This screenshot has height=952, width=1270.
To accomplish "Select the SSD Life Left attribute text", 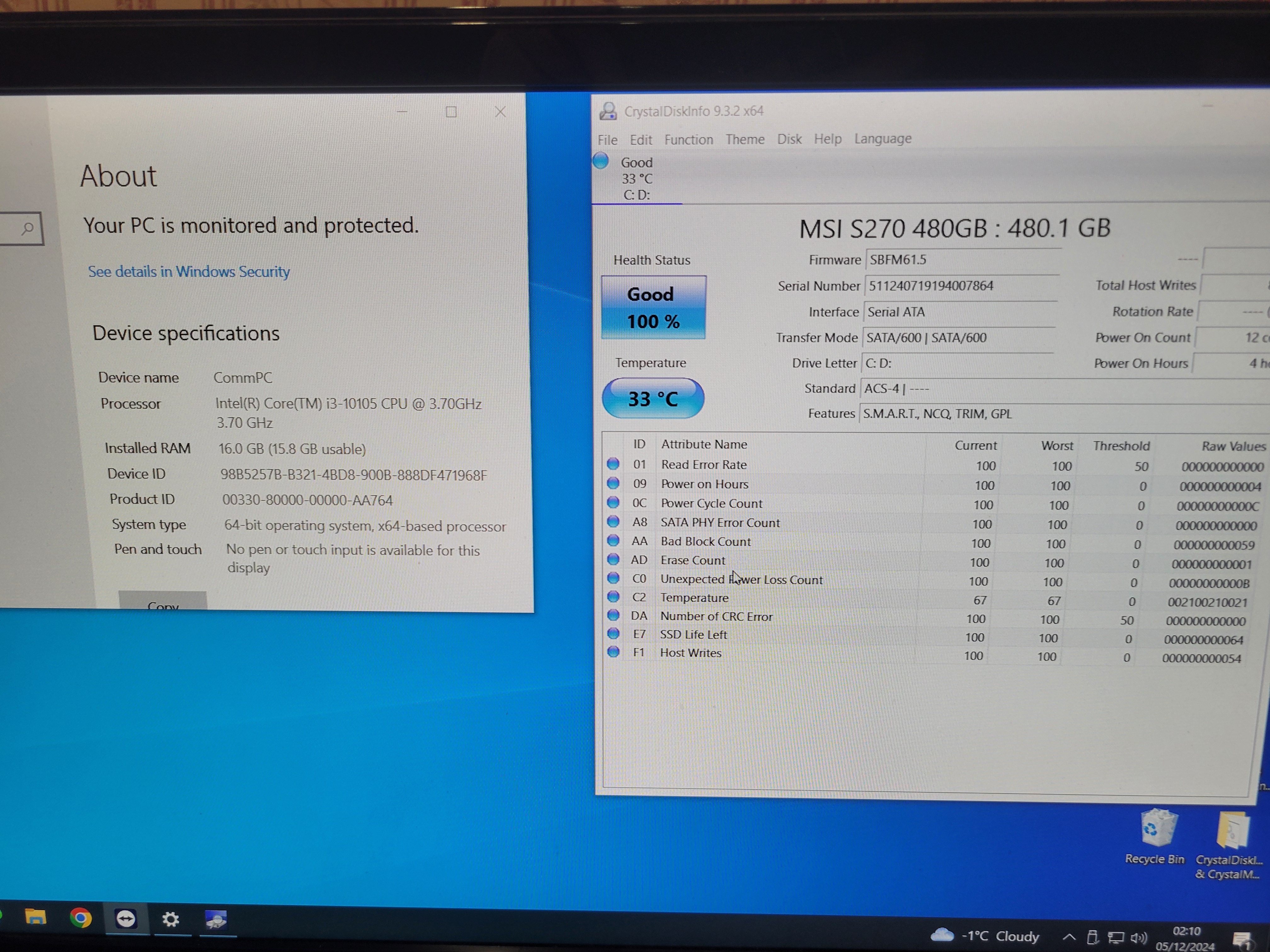I will pyautogui.click(x=694, y=635).
